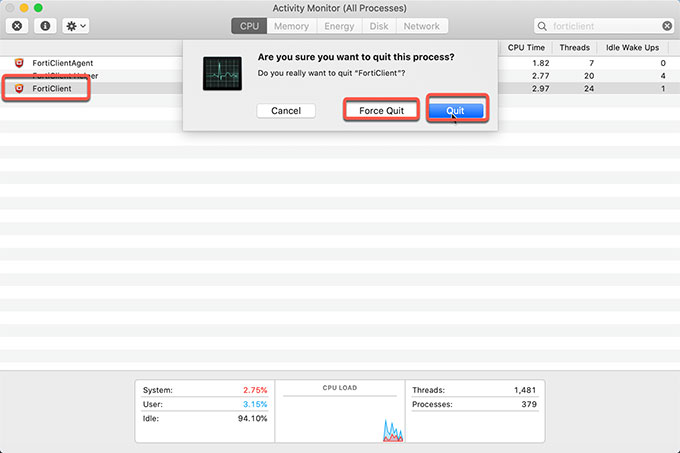680x453 pixels.
Task: Switch to the Energy tab
Action: point(339,26)
